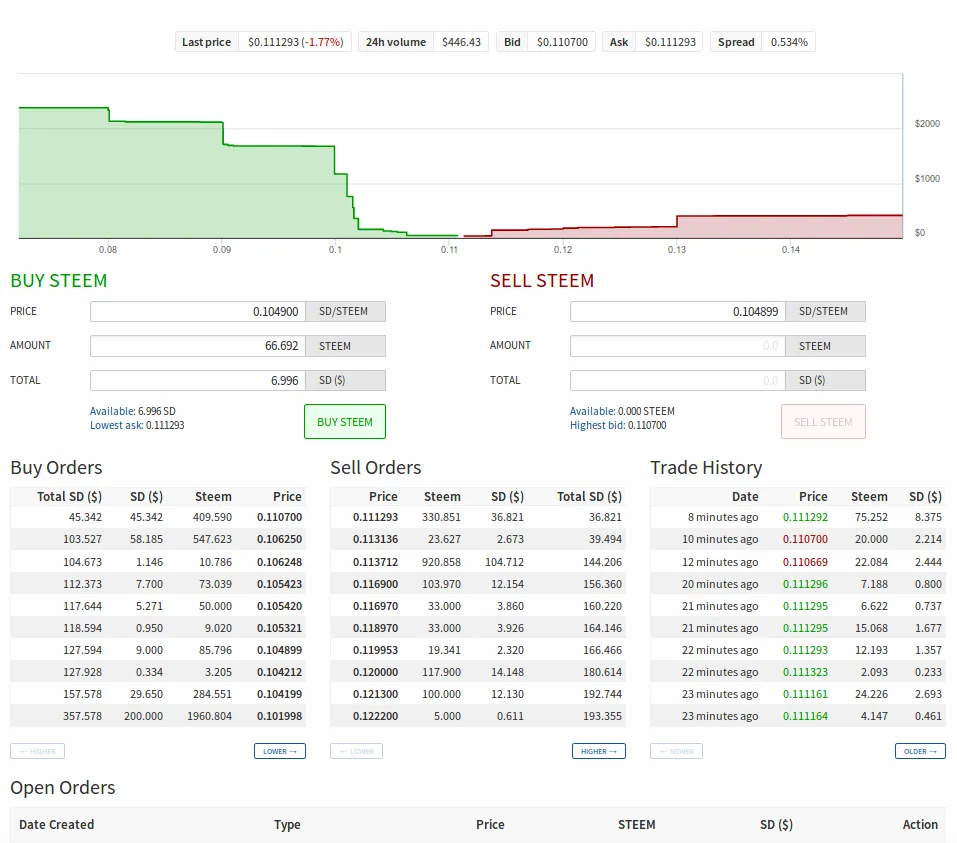Focus the Buy Steem amount input field
Viewport: 957px width, 843px height.
pyautogui.click(x=198, y=346)
